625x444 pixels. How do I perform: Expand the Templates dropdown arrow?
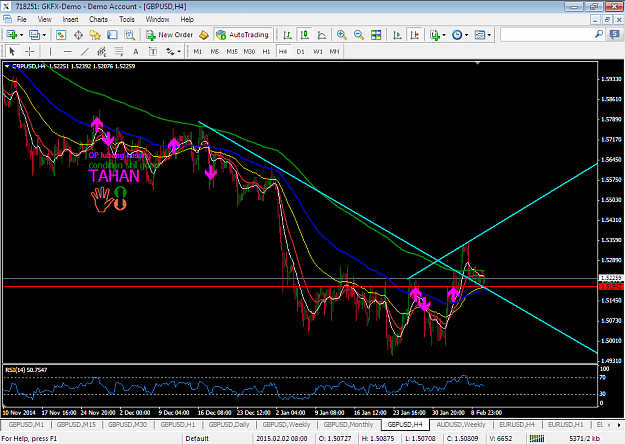click(489, 35)
